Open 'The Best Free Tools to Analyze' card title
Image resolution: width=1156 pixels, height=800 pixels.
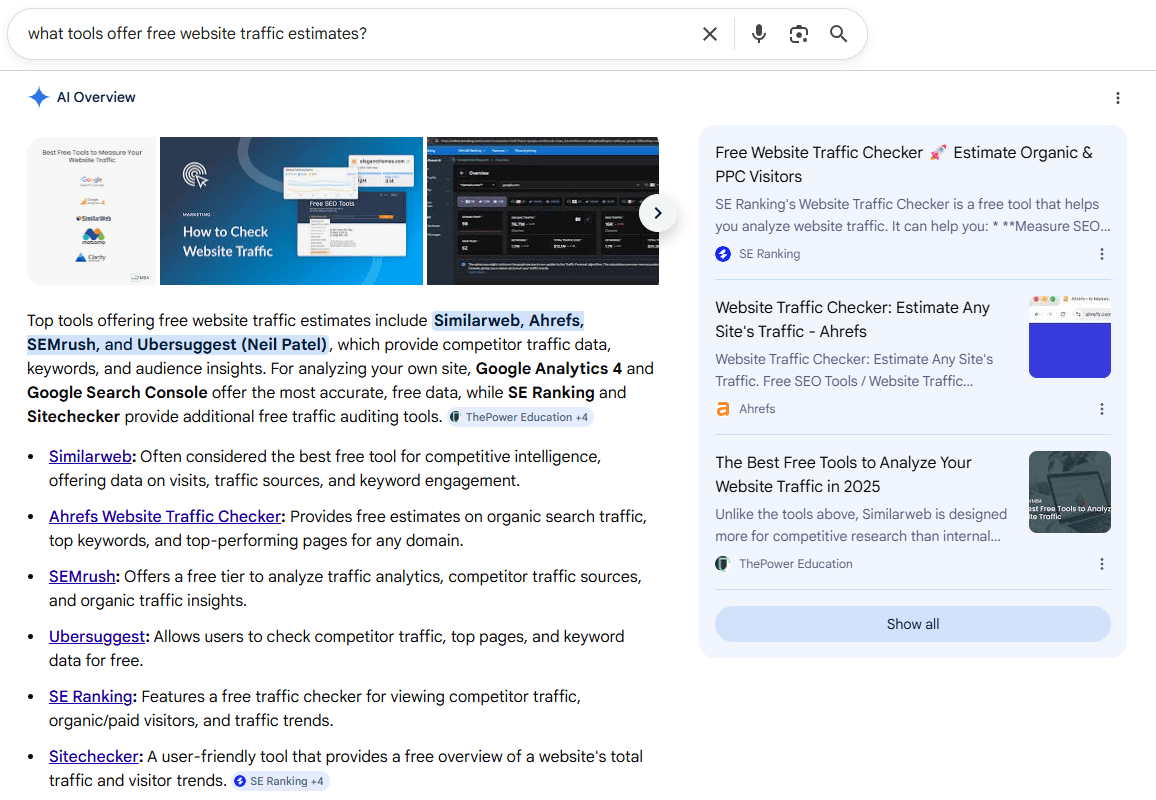[843, 474]
